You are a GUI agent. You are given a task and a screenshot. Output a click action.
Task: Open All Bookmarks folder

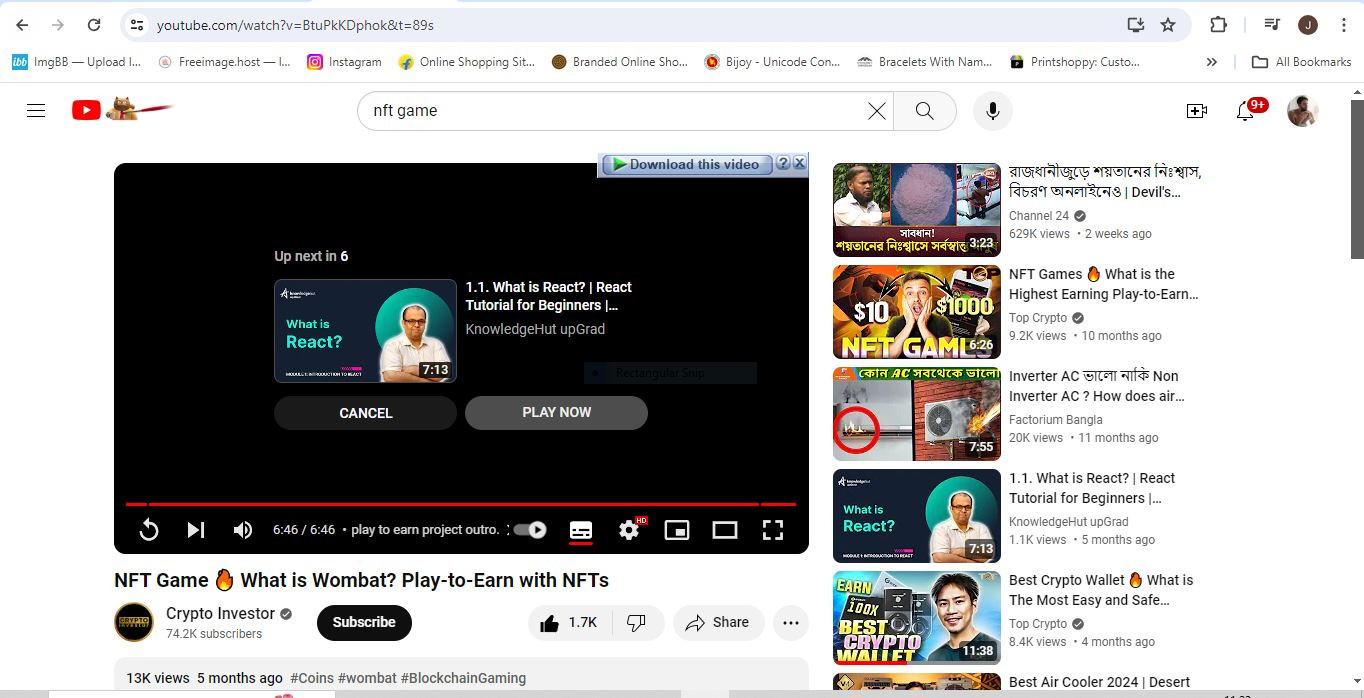pyautogui.click(x=1302, y=62)
